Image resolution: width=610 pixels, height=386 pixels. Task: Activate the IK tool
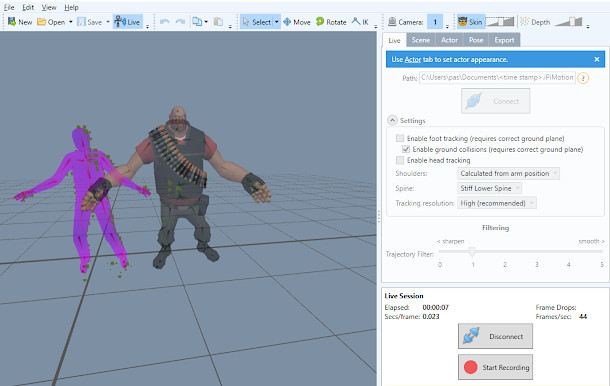360,22
